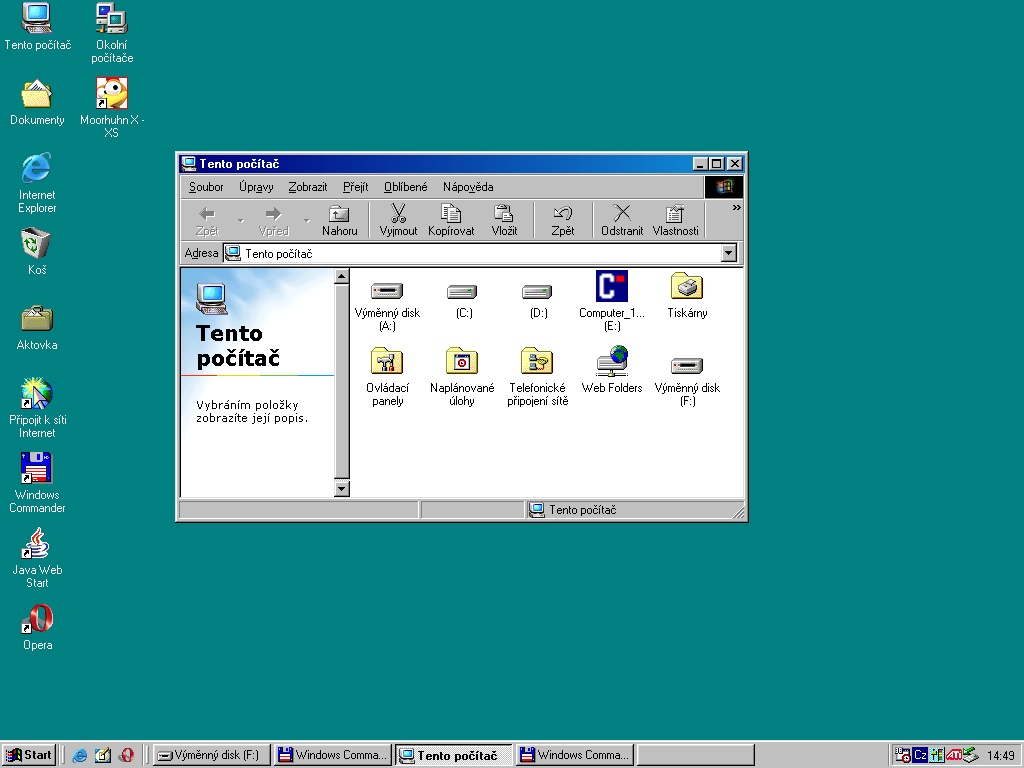Image resolution: width=1024 pixels, height=768 pixels.
Task: Expand the toolbar overflow chevron
Action: (736, 208)
